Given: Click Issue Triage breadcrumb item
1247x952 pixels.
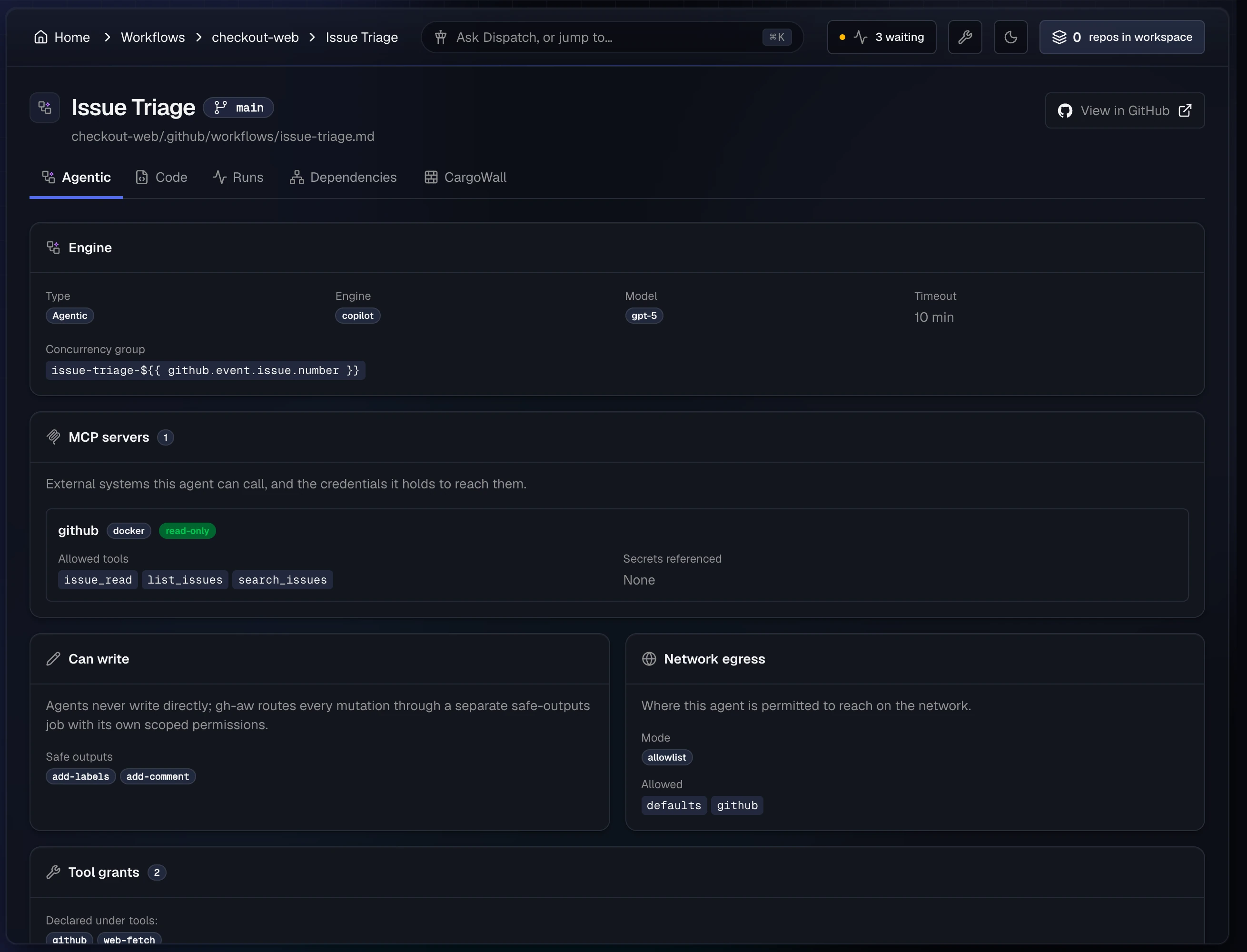Looking at the screenshot, I should (x=361, y=38).
